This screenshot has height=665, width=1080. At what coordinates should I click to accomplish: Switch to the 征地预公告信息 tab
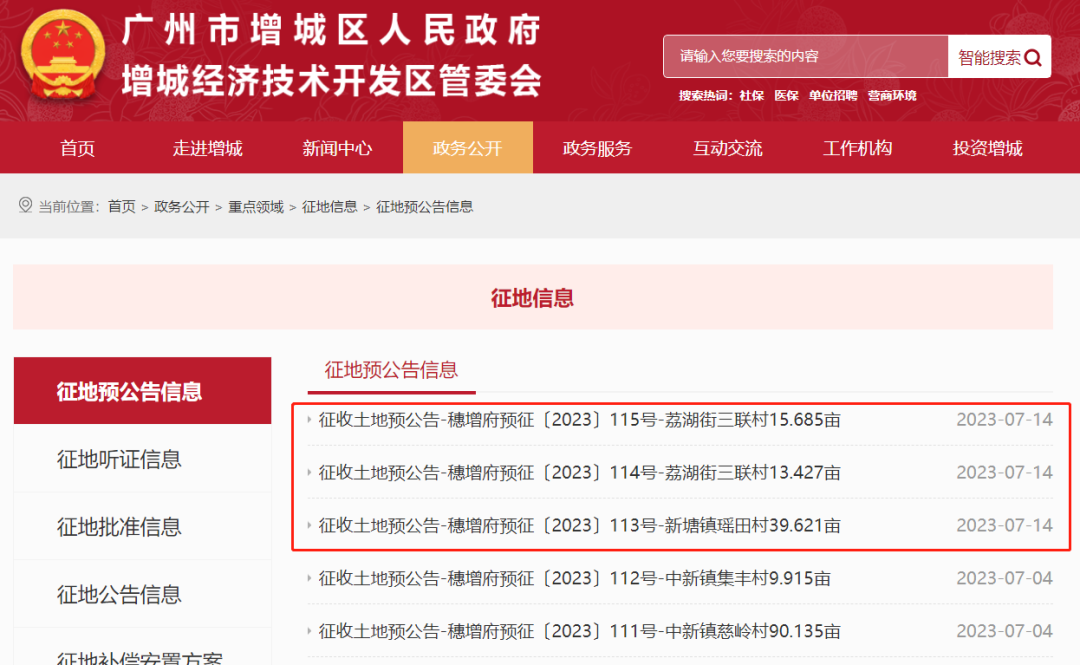pyautogui.click(x=394, y=371)
